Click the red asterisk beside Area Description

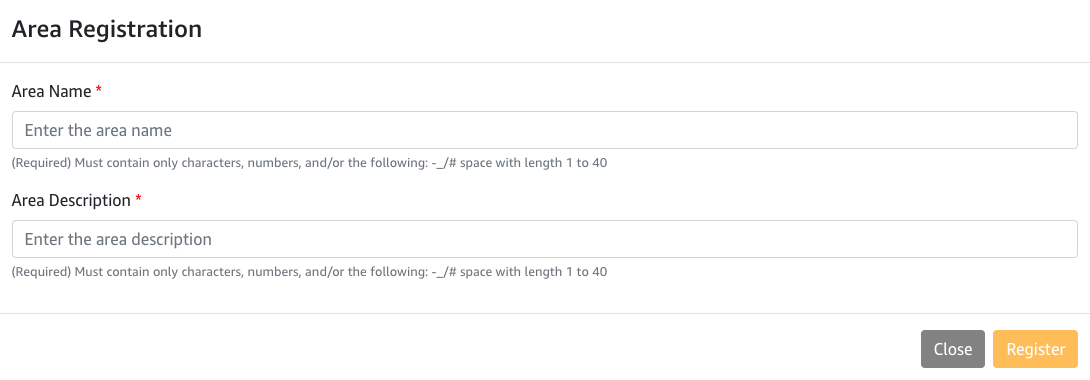coord(138,199)
